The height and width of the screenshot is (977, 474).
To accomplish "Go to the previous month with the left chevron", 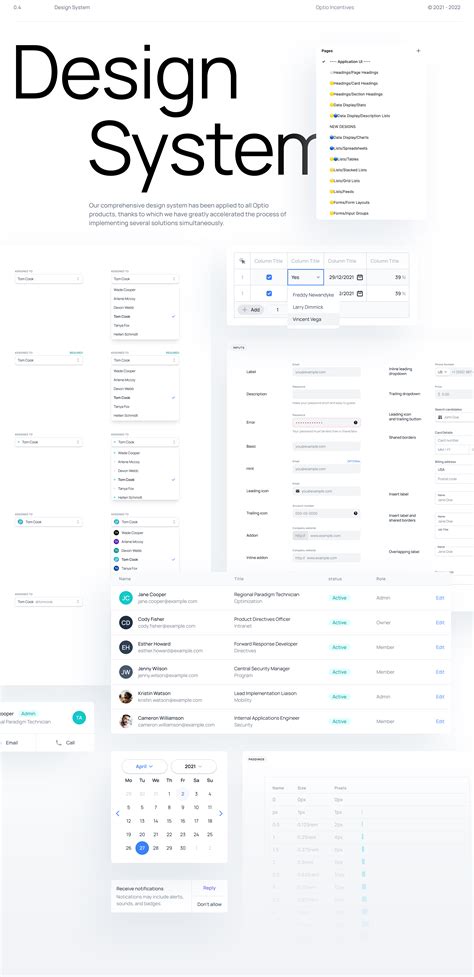I will click(118, 813).
